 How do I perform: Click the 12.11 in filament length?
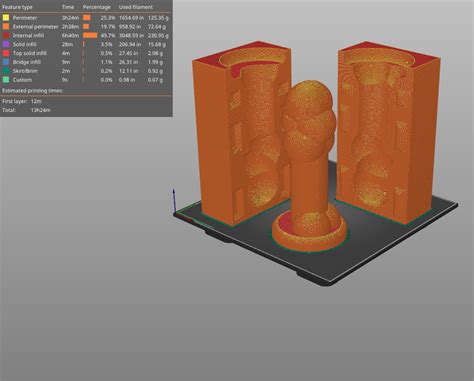(x=128, y=71)
